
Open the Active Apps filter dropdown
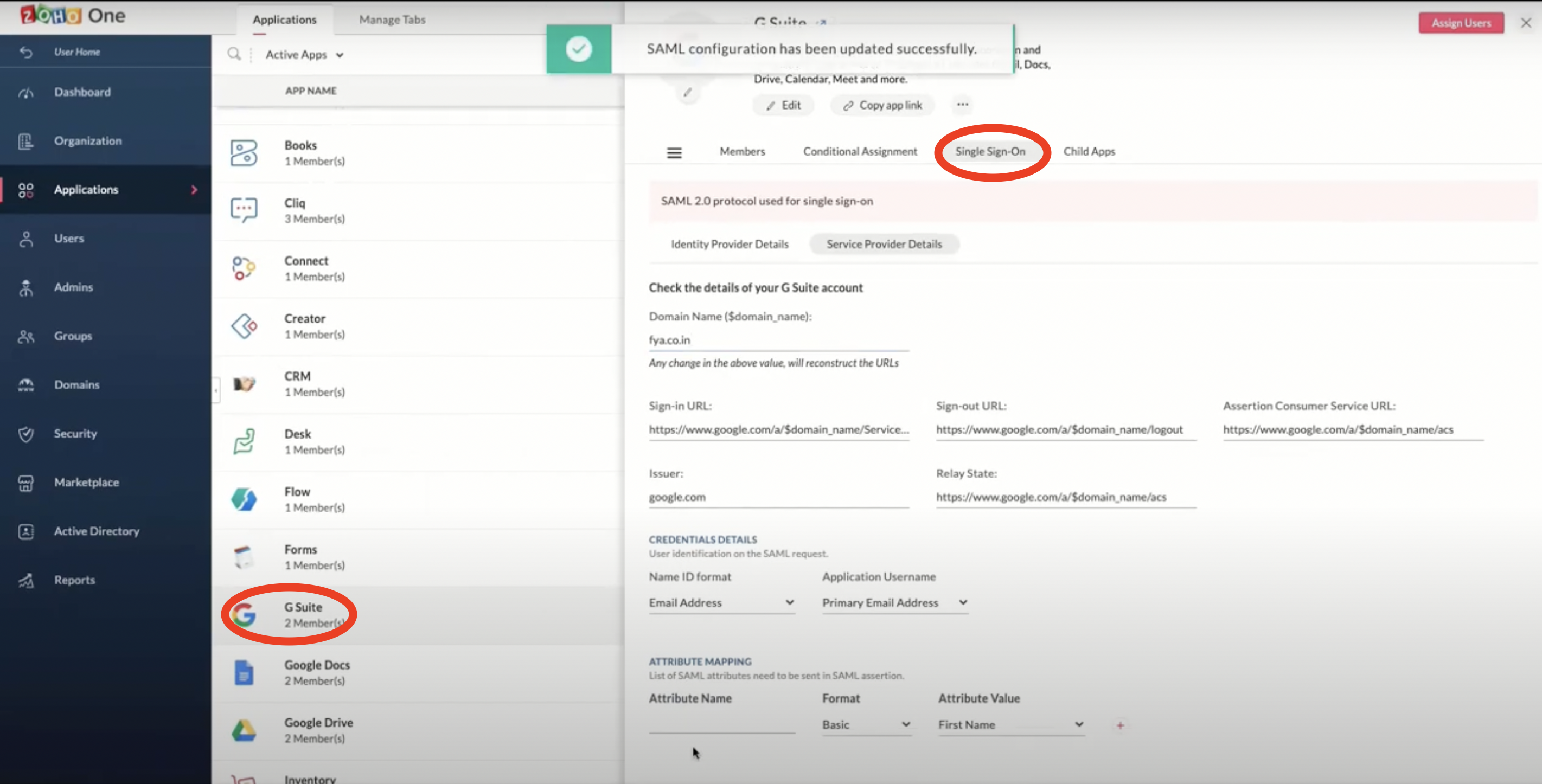[304, 54]
